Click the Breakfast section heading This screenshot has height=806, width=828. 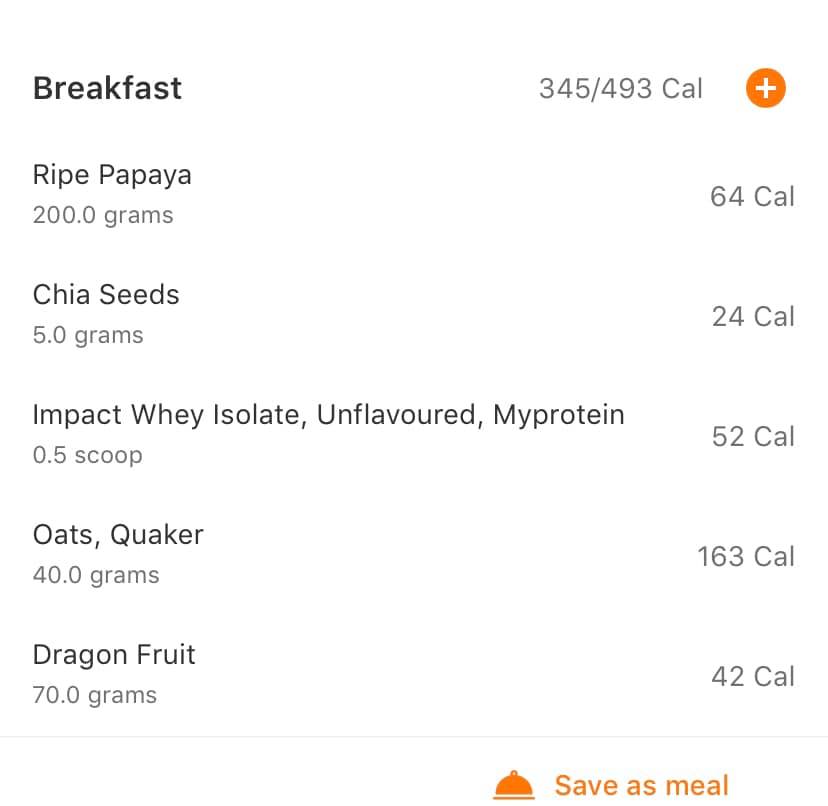108,88
